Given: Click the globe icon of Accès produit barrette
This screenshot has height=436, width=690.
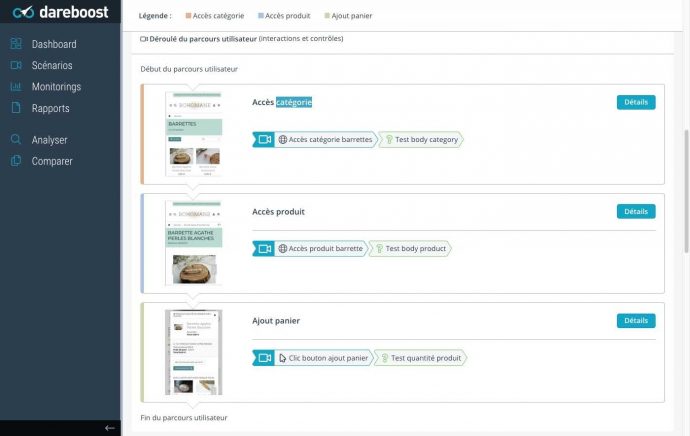Looking at the screenshot, I should click(x=283, y=249).
